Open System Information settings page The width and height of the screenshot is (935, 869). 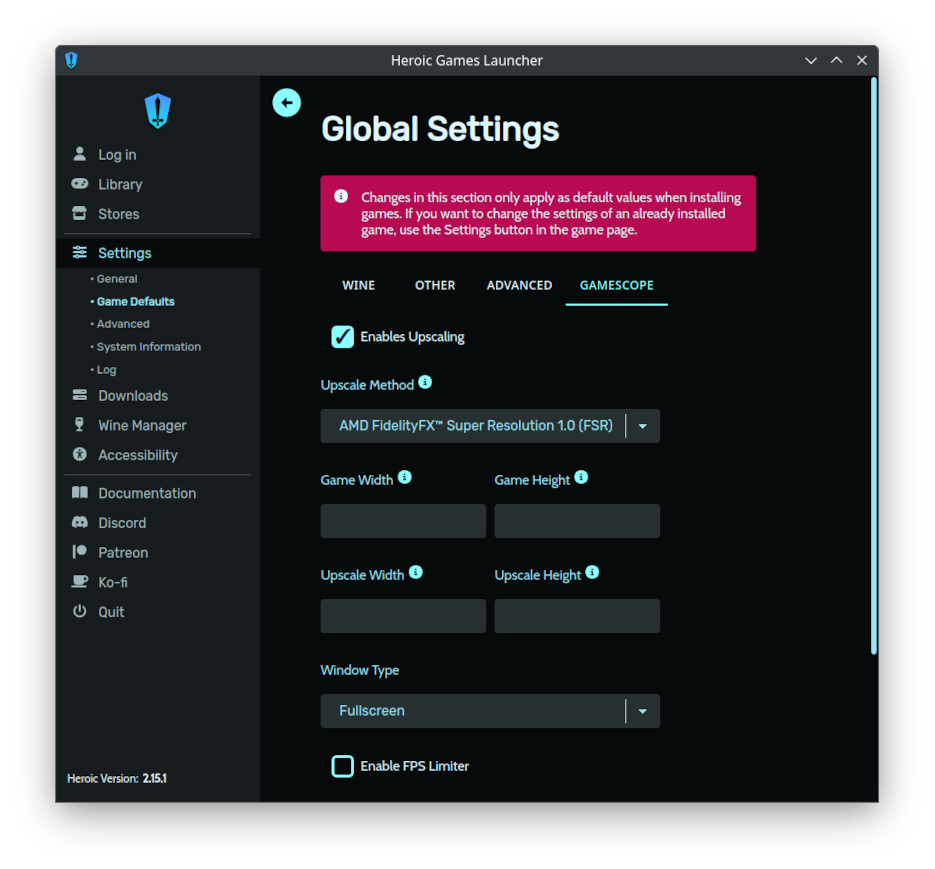tap(148, 347)
